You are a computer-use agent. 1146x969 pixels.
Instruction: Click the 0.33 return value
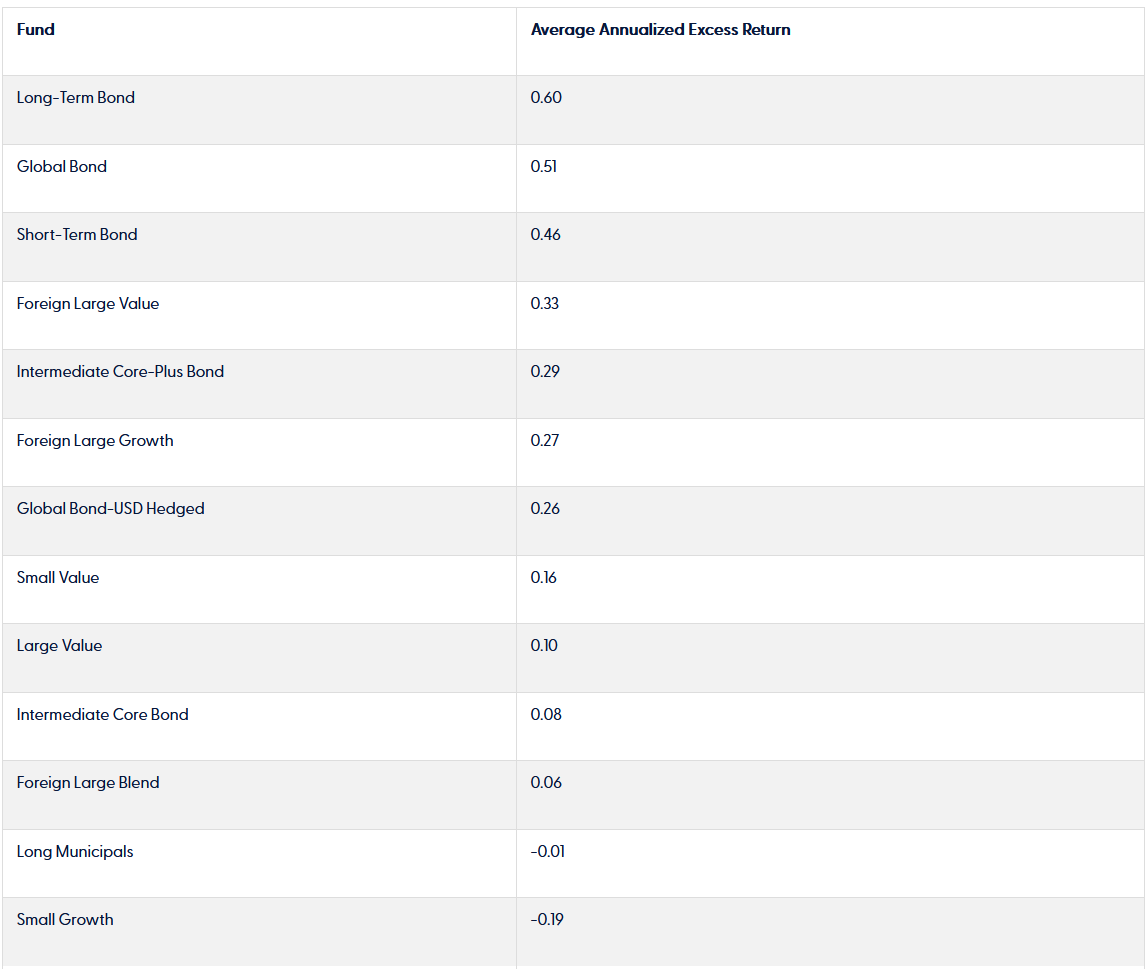coord(545,304)
